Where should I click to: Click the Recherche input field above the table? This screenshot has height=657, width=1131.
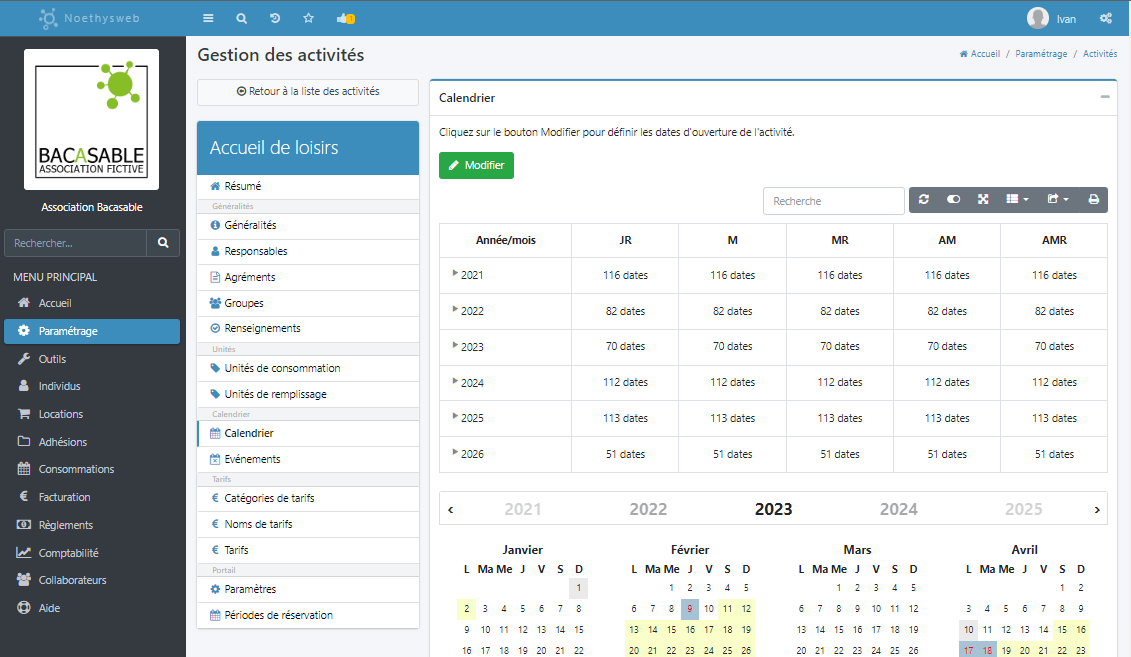833,200
